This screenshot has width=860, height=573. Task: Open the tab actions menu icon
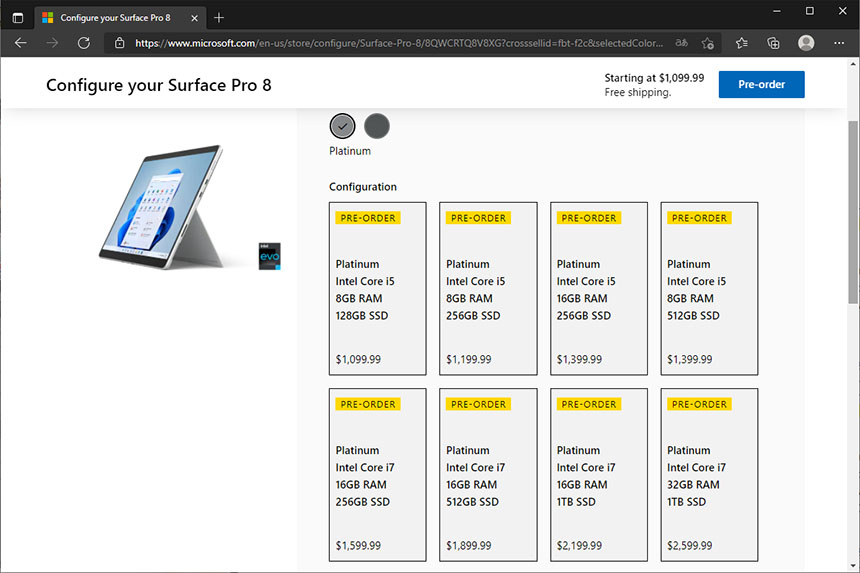[18, 18]
